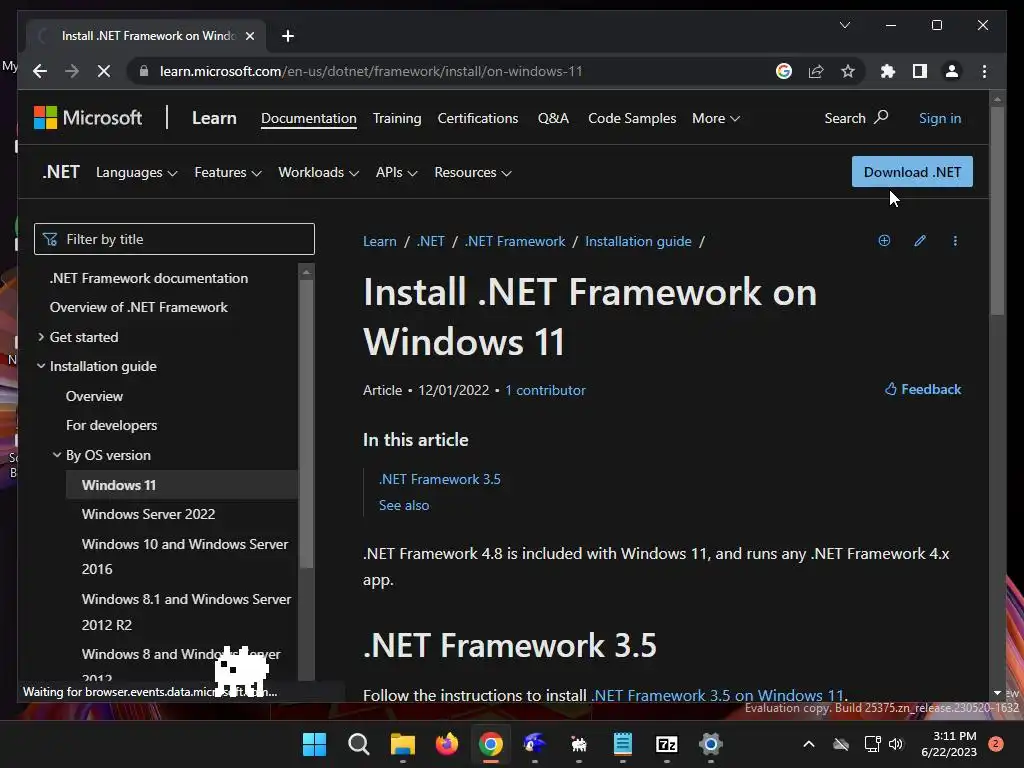Open the Training menu item

coord(397,118)
